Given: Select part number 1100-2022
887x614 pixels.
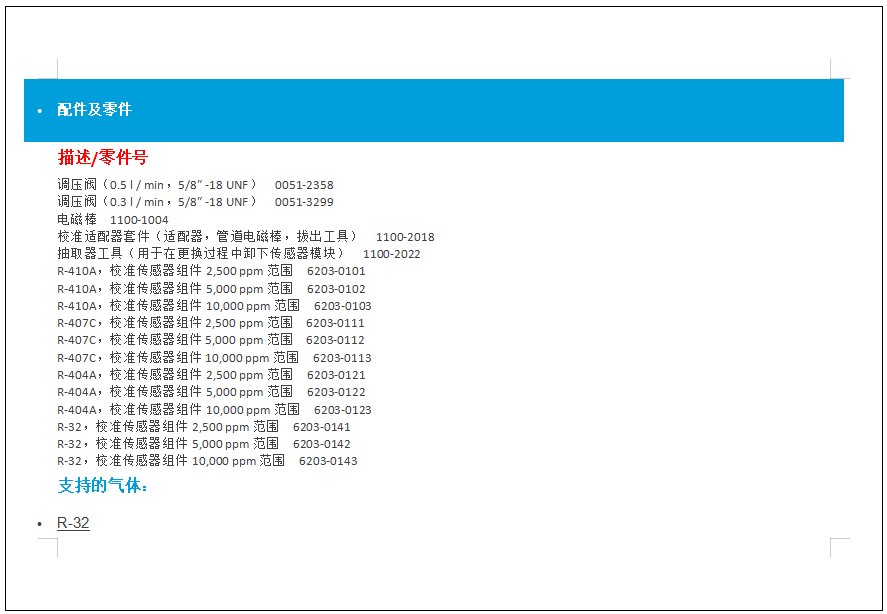Looking at the screenshot, I should (x=391, y=254).
